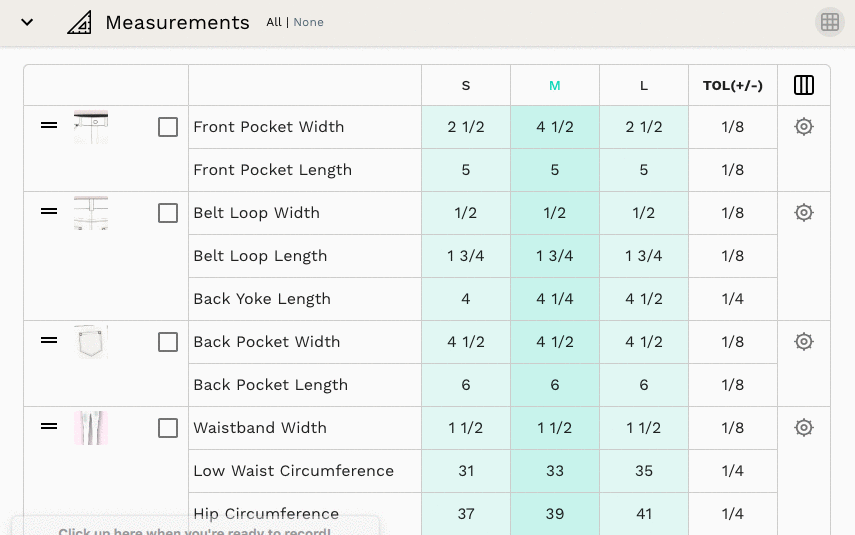Check the Waistband Width group checkbox
This screenshot has width=855, height=535.
pos(168,428)
